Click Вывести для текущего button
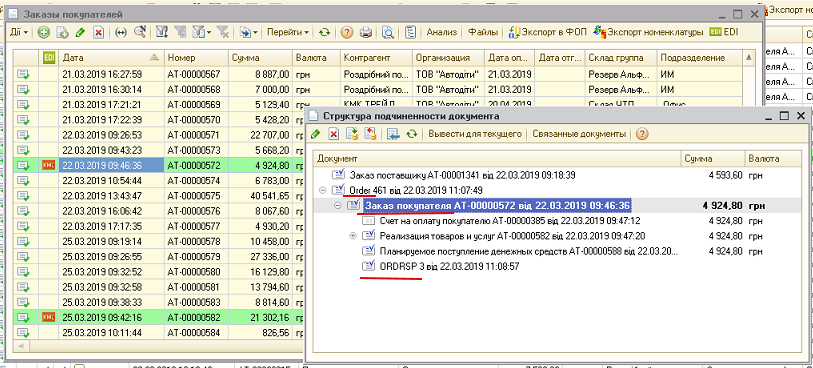Viewport: 813px width, 368px height. [x=474, y=134]
